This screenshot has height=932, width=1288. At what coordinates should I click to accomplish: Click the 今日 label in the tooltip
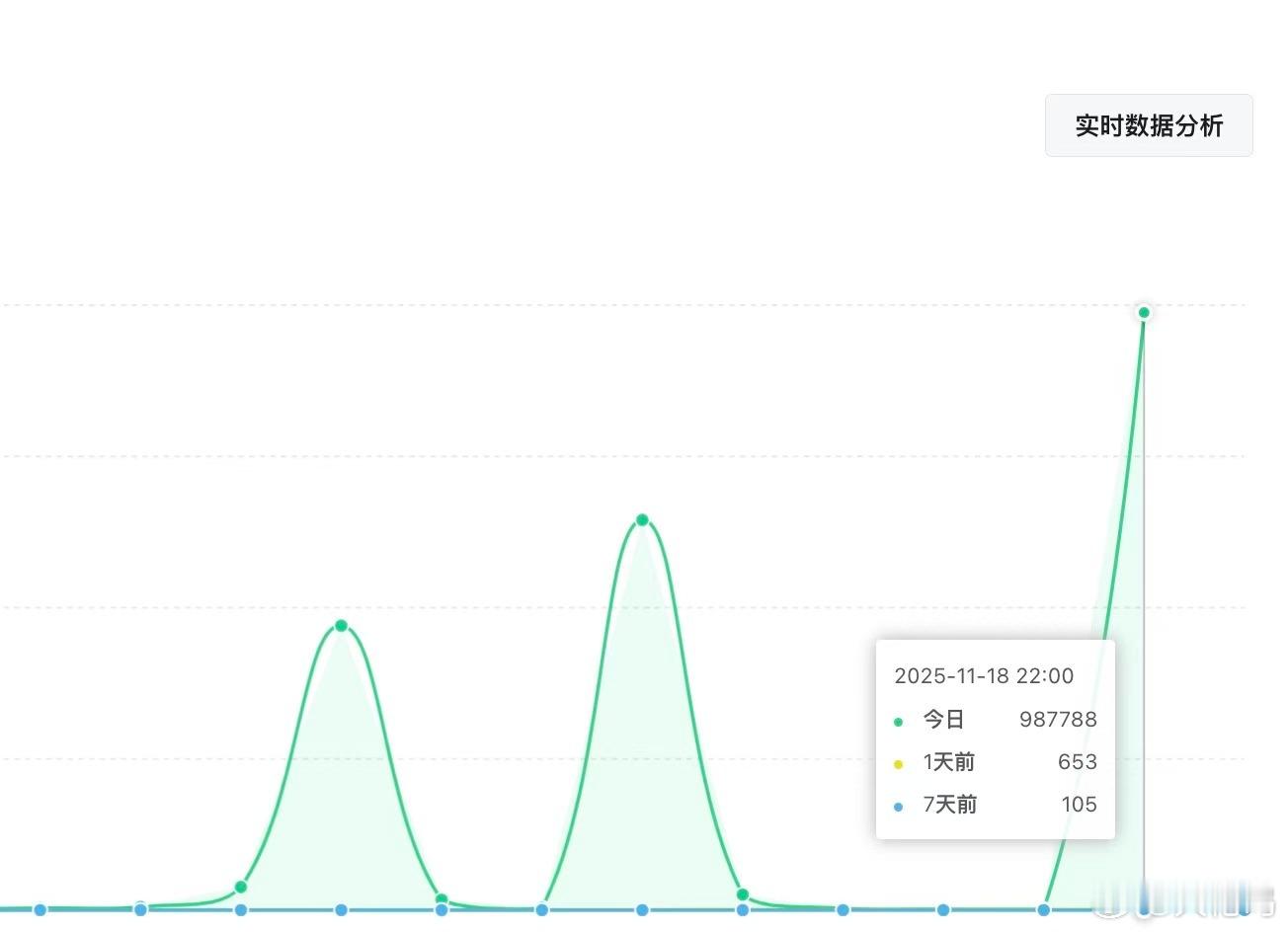pos(943,720)
